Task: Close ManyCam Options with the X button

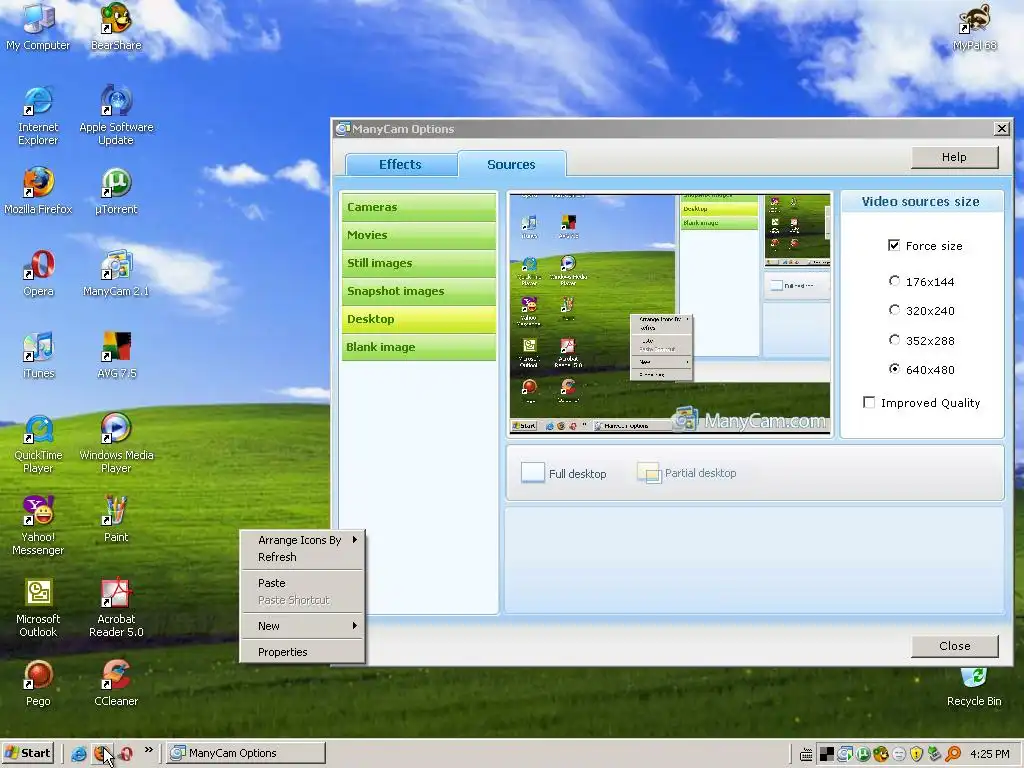Action: (1002, 129)
